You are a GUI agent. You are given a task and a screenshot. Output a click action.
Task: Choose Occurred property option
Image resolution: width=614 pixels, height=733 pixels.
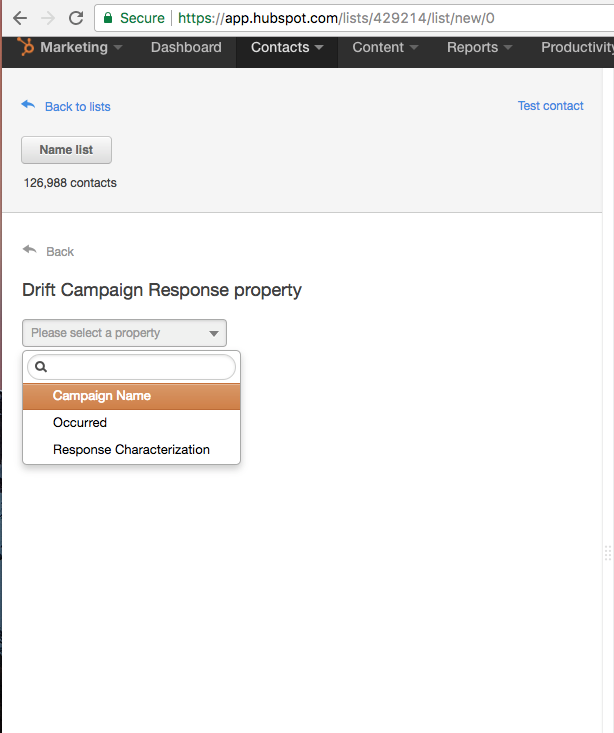[131, 423]
